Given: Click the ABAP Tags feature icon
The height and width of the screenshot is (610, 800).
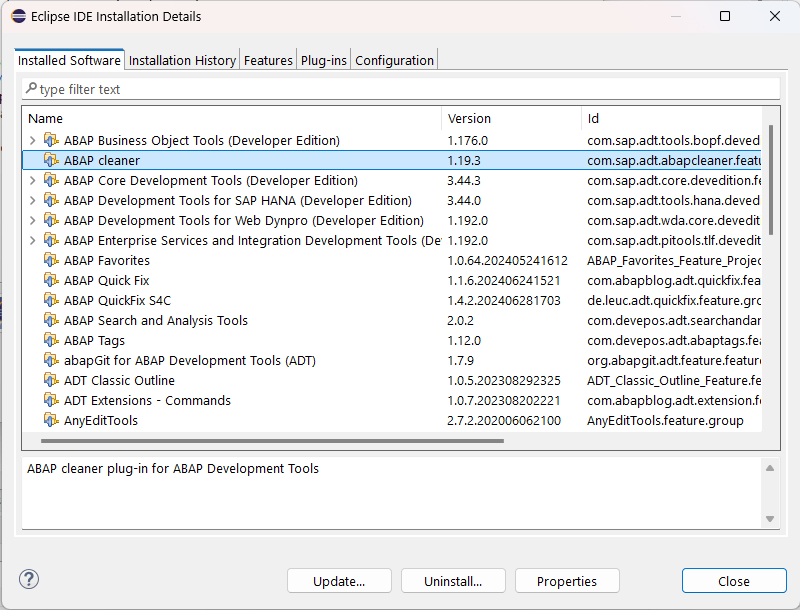Looking at the screenshot, I should pyautogui.click(x=51, y=340).
